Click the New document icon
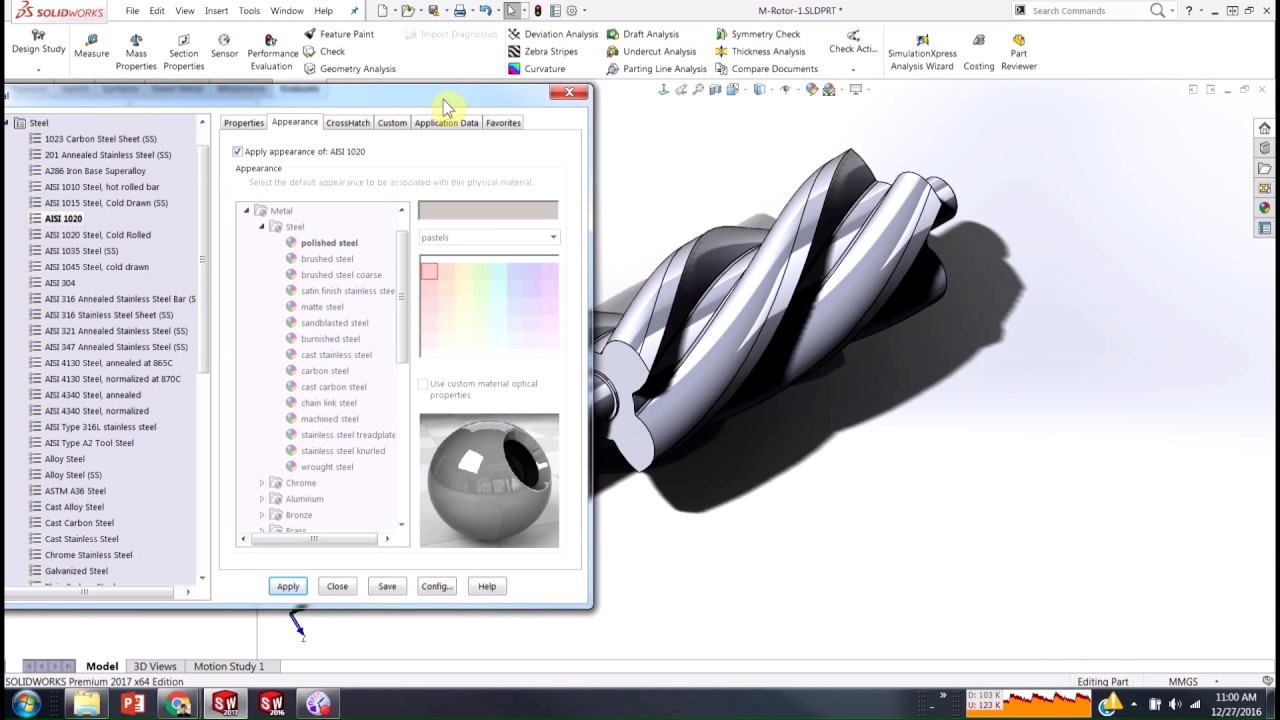 (382, 11)
